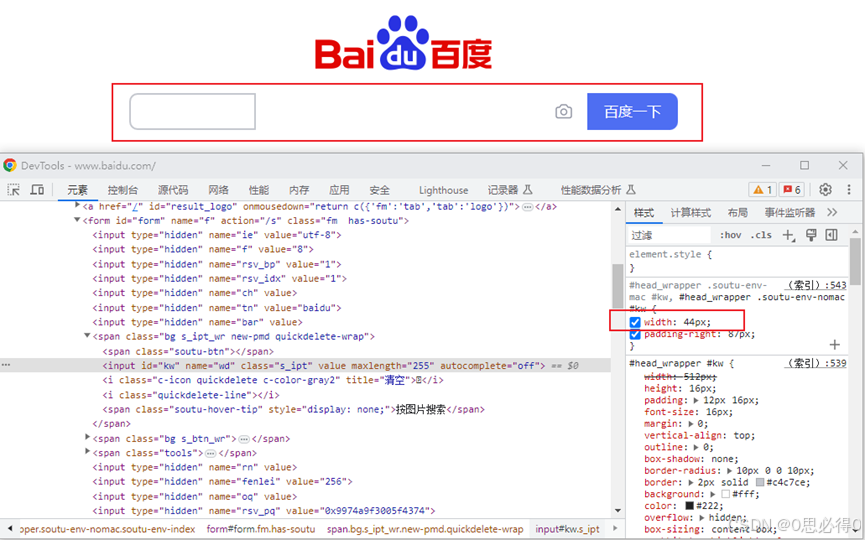Click the camera image-search icon

tap(563, 111)
